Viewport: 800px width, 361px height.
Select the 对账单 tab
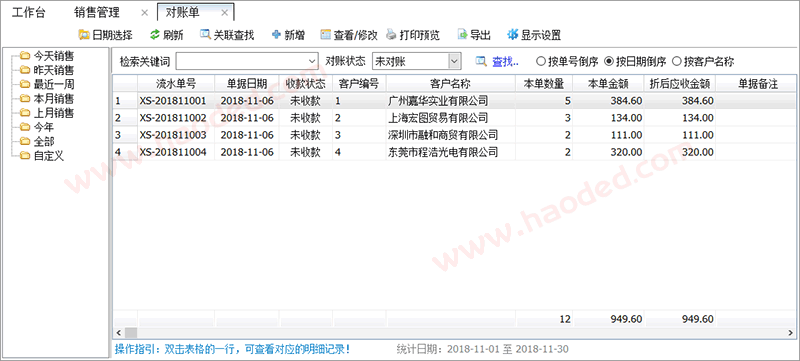point(183,13)
